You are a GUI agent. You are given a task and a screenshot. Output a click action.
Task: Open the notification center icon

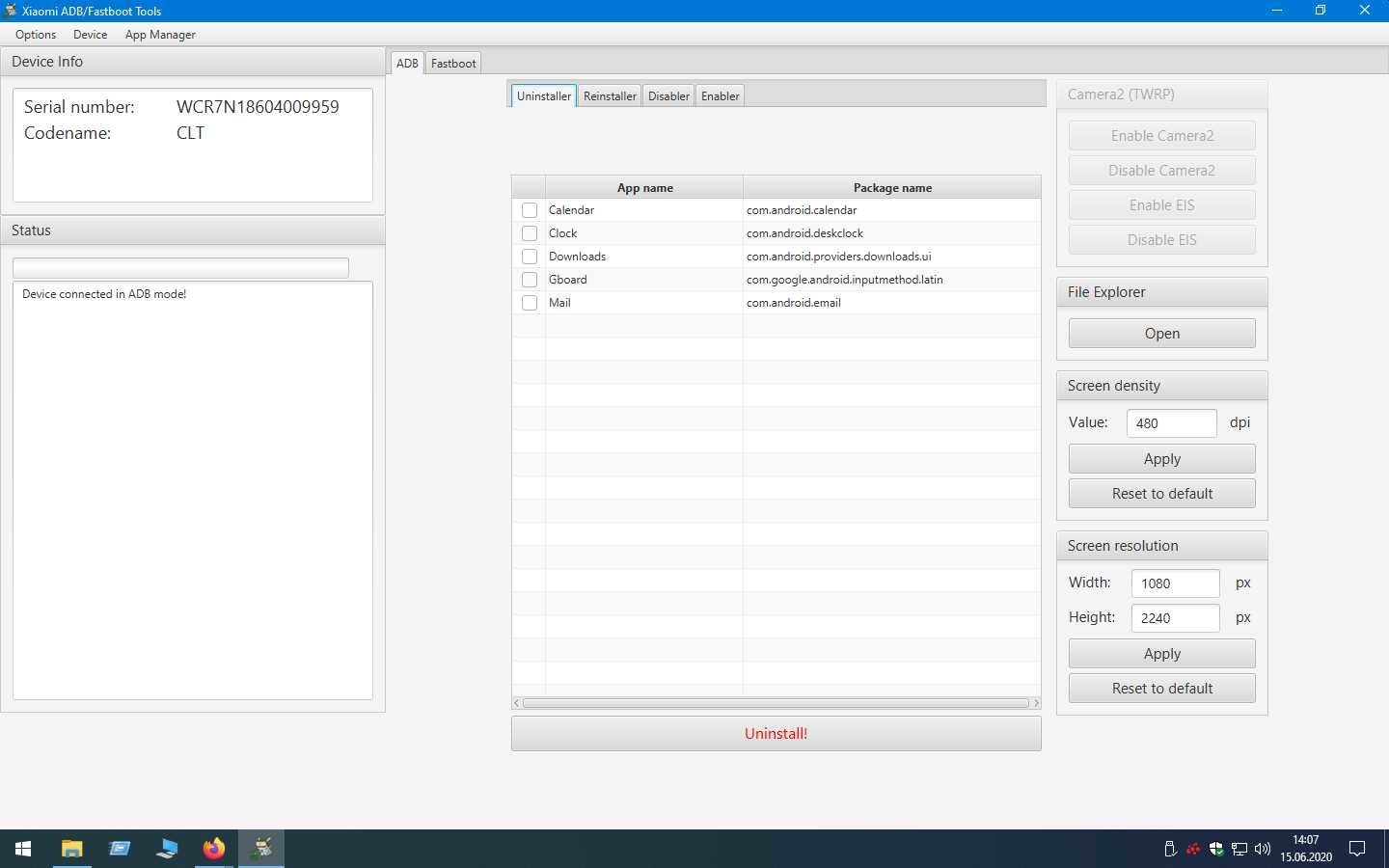pos(1357,849)
